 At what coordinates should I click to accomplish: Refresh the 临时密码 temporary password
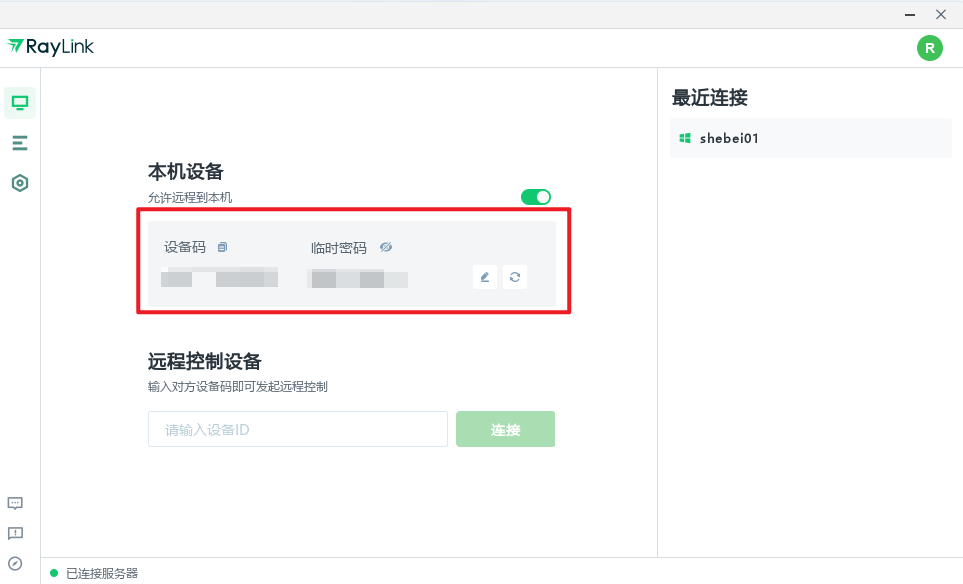point(515,277)
